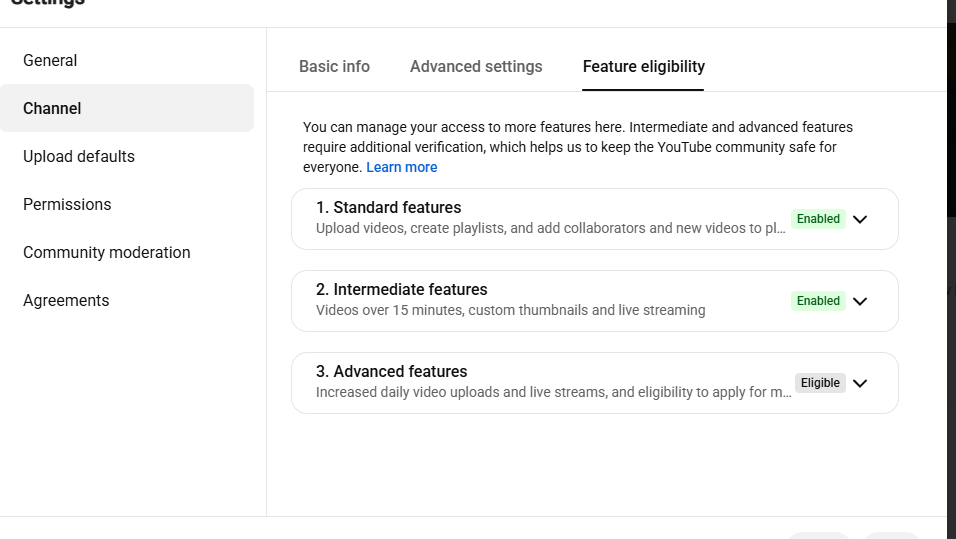Select Channel in the settings sidebar
956x539 pixels.
(x=127, y=108)
